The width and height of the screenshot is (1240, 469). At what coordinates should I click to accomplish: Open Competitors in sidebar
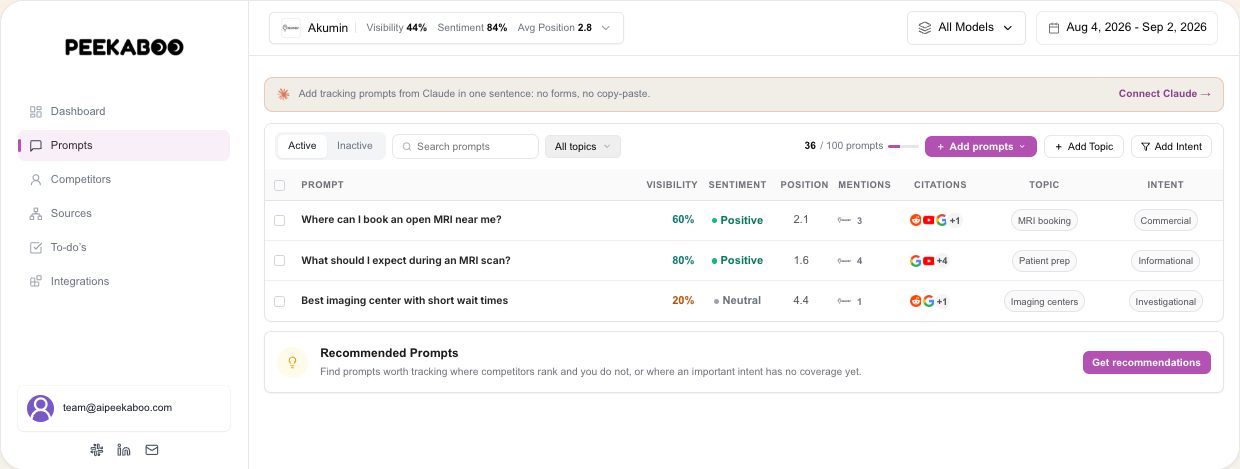click(x=124, y=179)
